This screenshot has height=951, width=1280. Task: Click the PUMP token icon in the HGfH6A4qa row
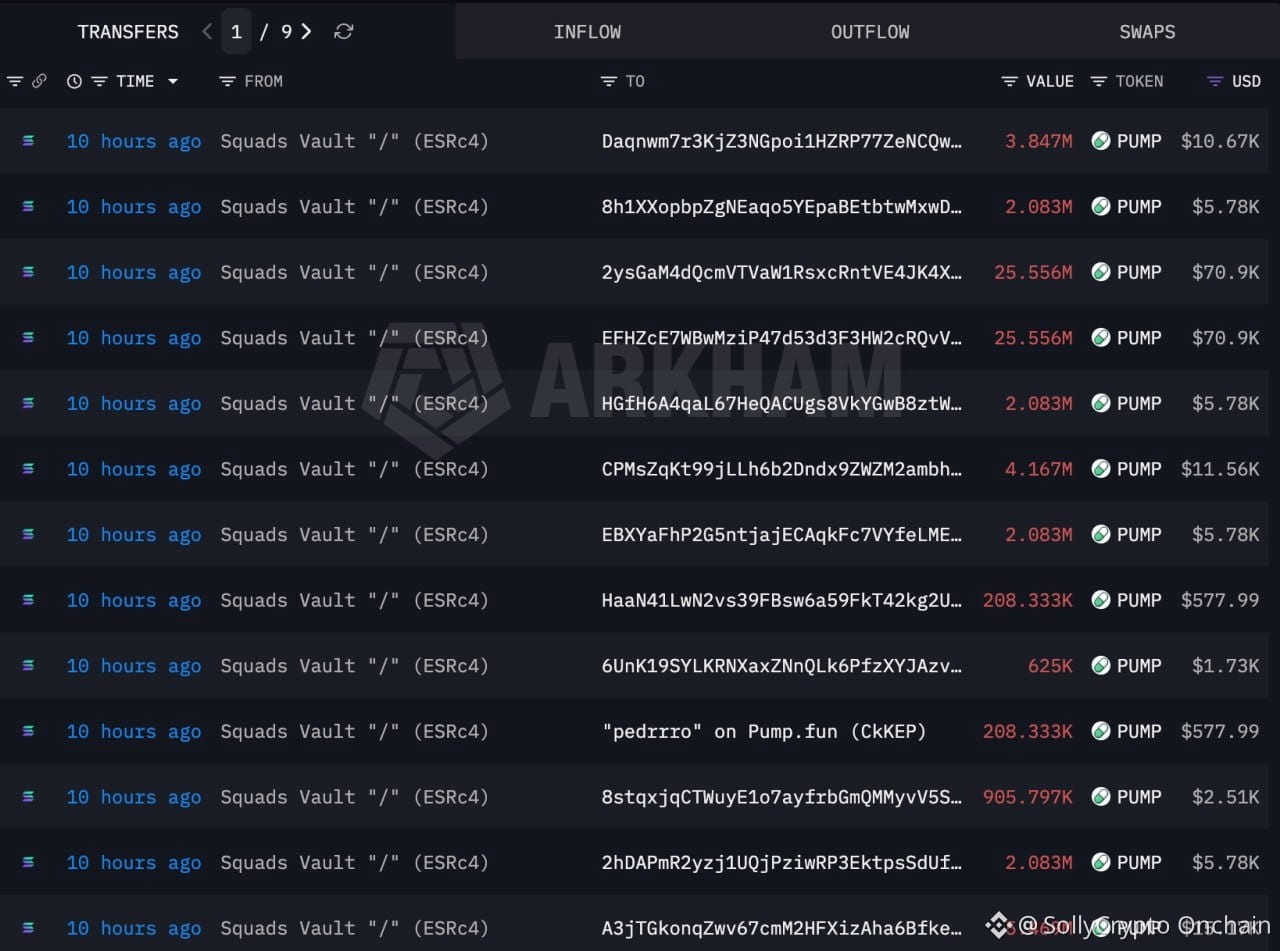click(x=1101, y=403)
